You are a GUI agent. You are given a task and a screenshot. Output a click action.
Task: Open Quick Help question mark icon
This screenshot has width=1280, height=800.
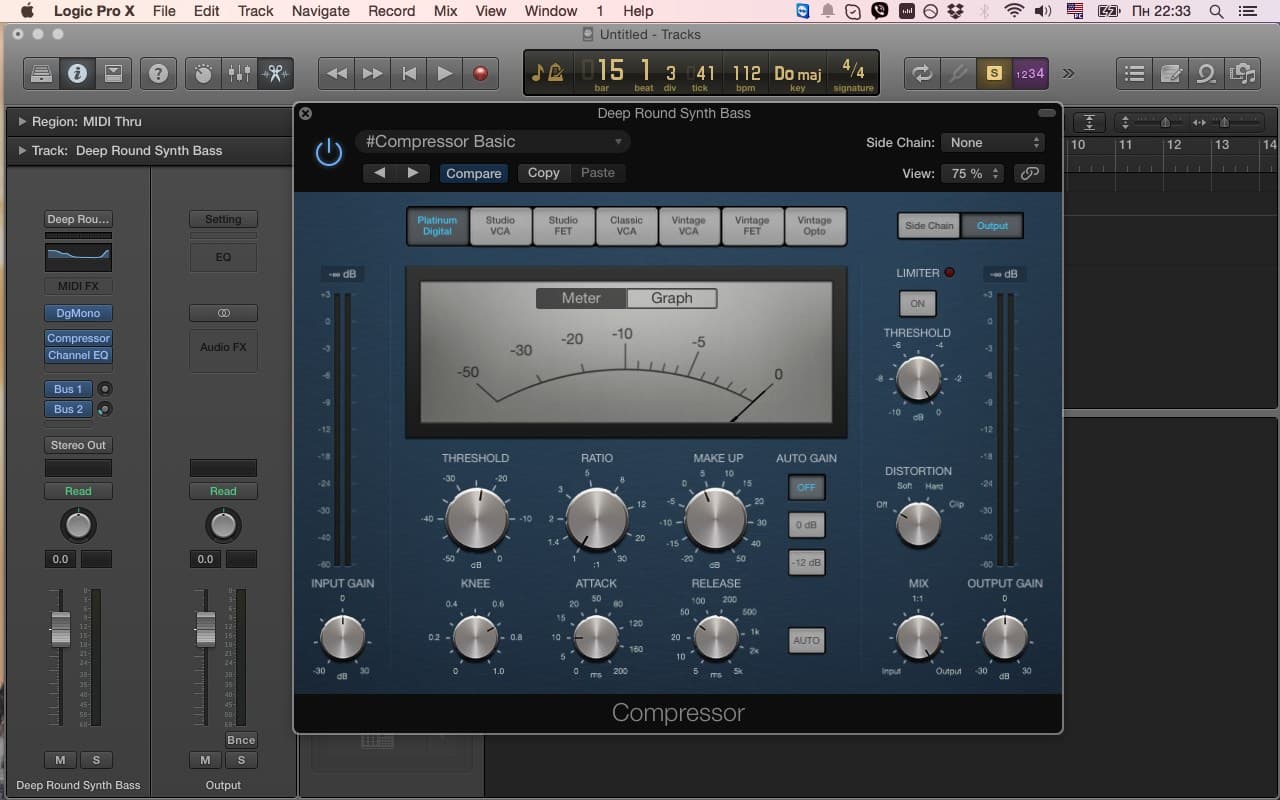158,73
